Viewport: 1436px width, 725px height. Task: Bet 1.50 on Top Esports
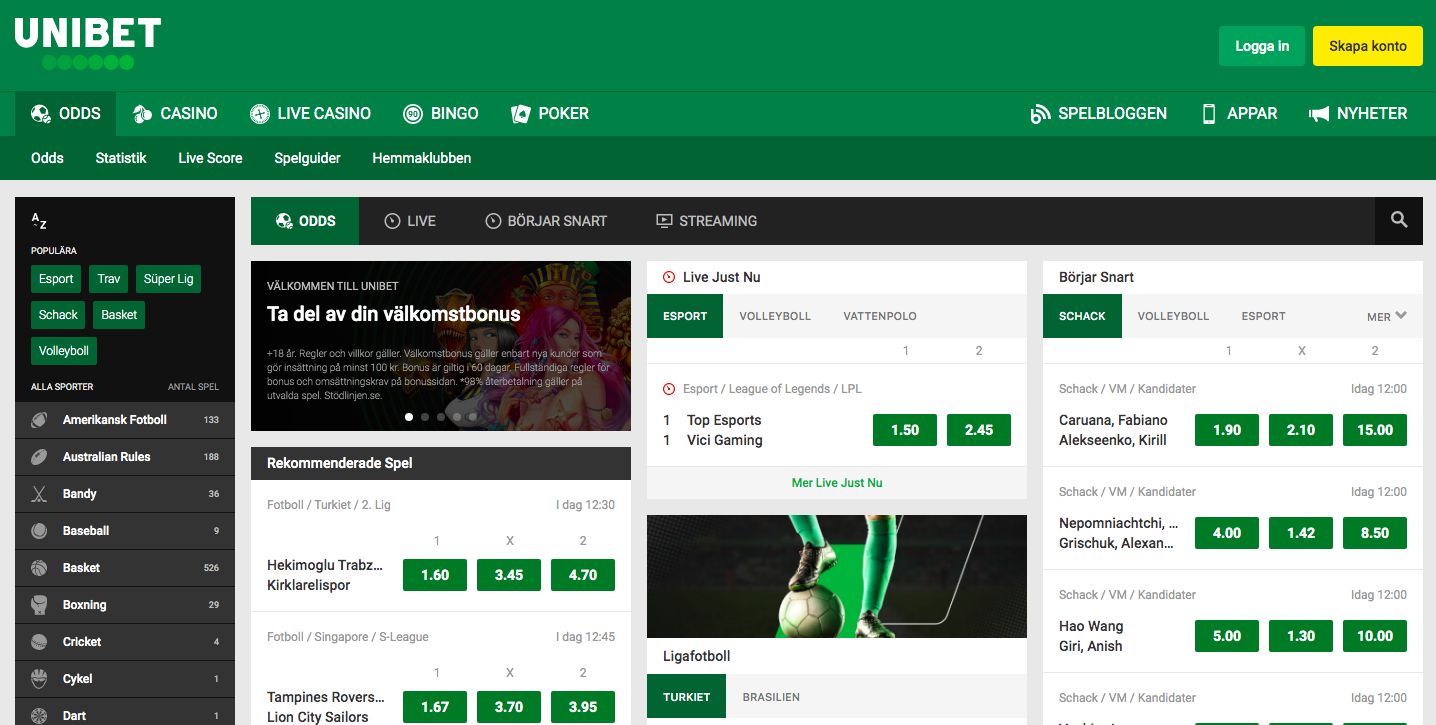904,429
